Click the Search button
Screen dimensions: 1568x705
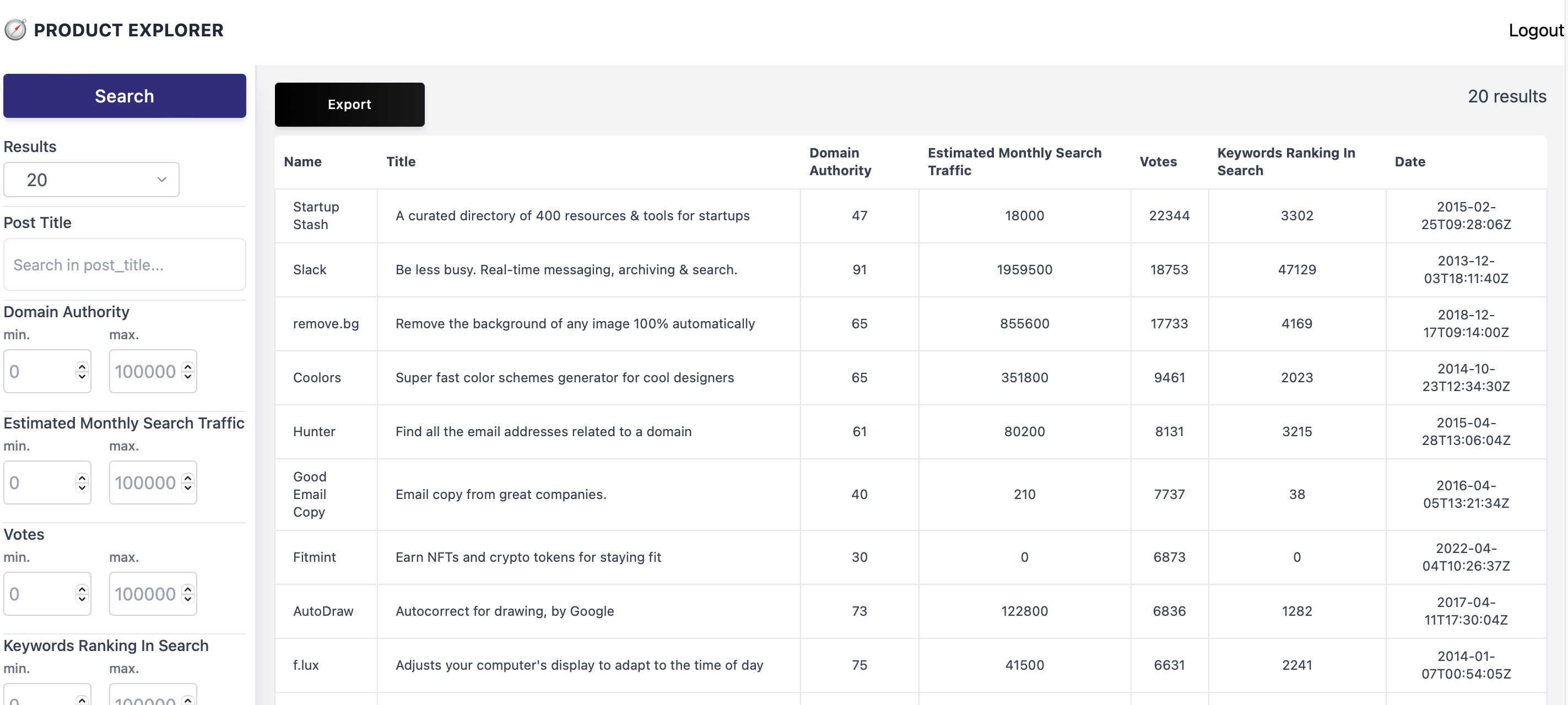(124, 95)
